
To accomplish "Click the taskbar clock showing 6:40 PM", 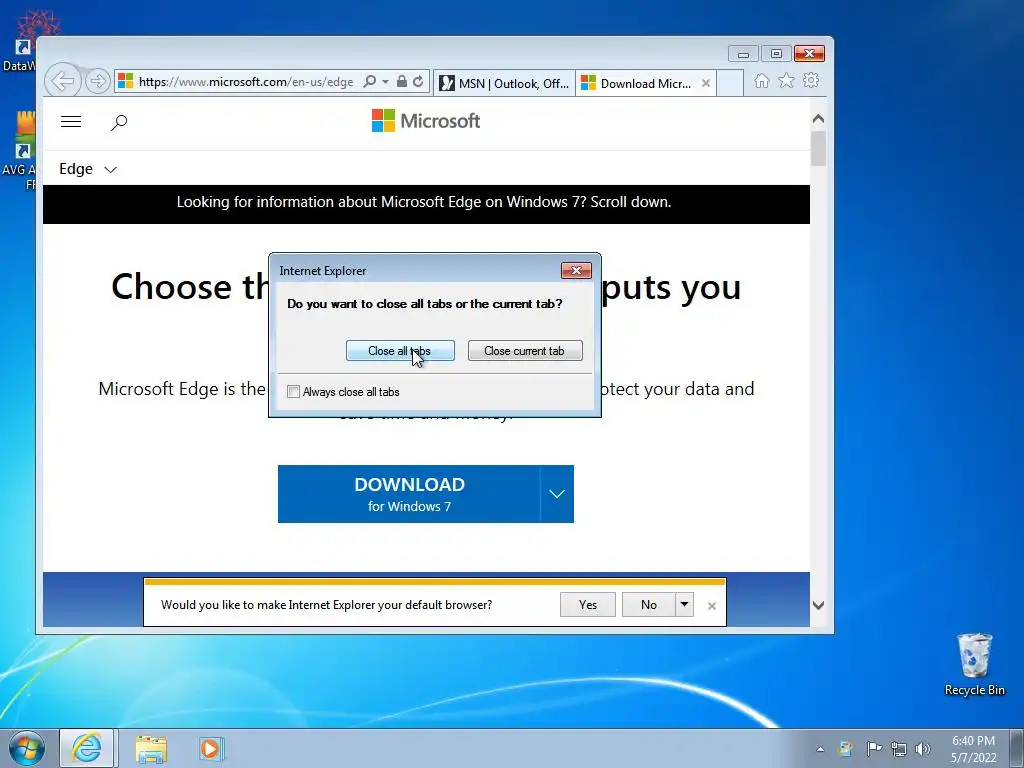I will click(973, 748).
